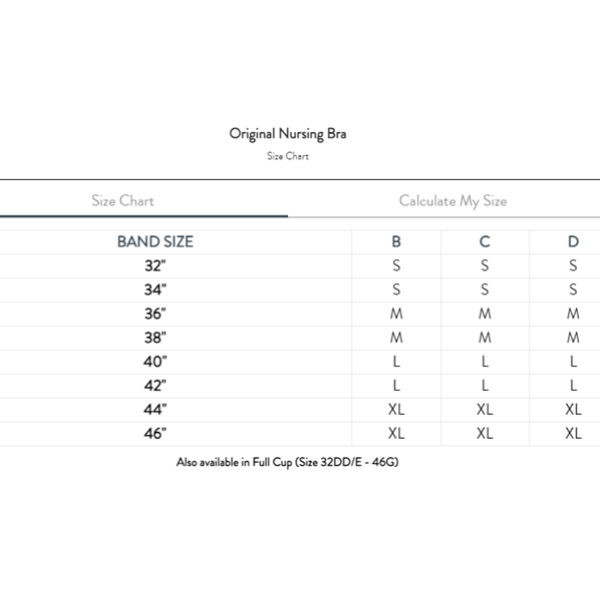This screenshot has width=600, height=600.
Task: Click the 40" band size row label
Action: [155, 361]
